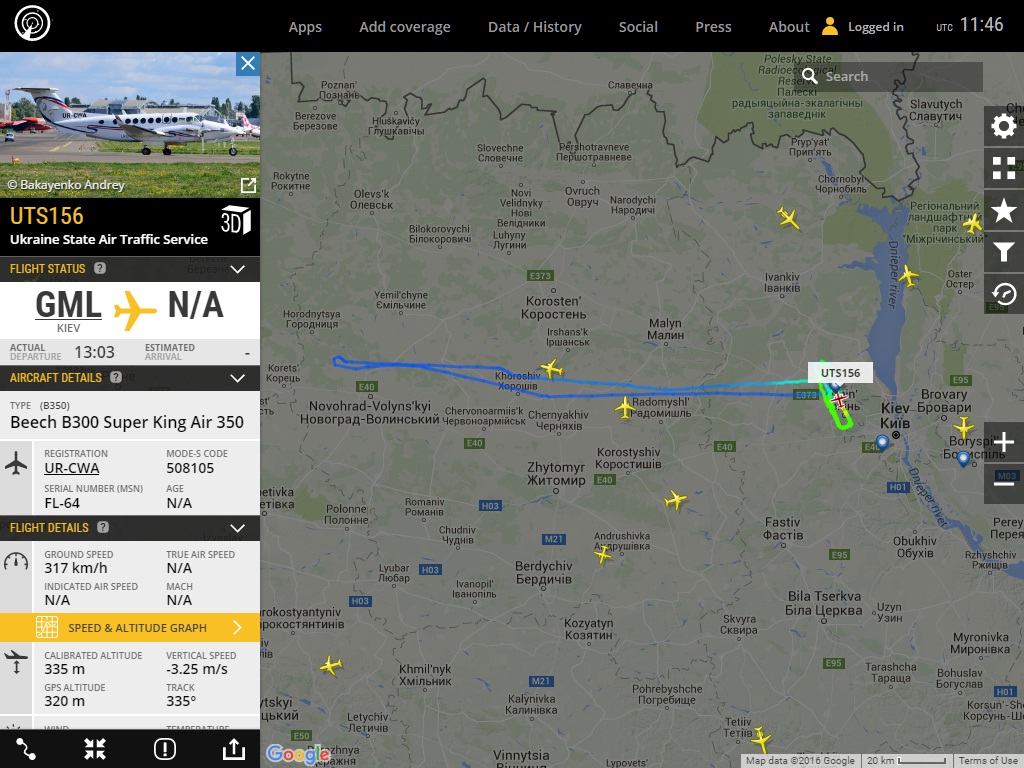
Task: Collapse the Flight Status section
Action: [x=238, y=269]
